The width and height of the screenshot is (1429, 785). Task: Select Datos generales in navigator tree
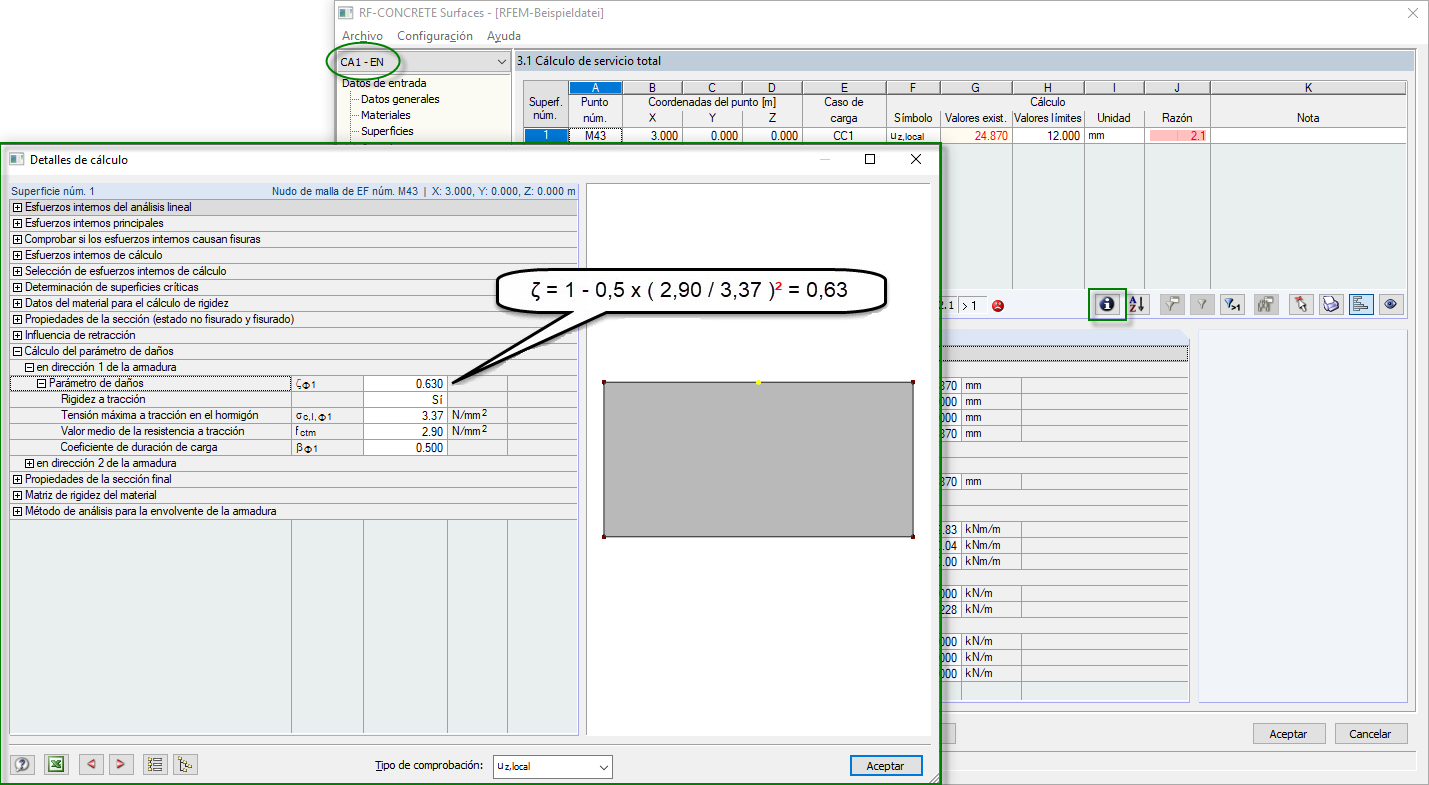(400, 99)
